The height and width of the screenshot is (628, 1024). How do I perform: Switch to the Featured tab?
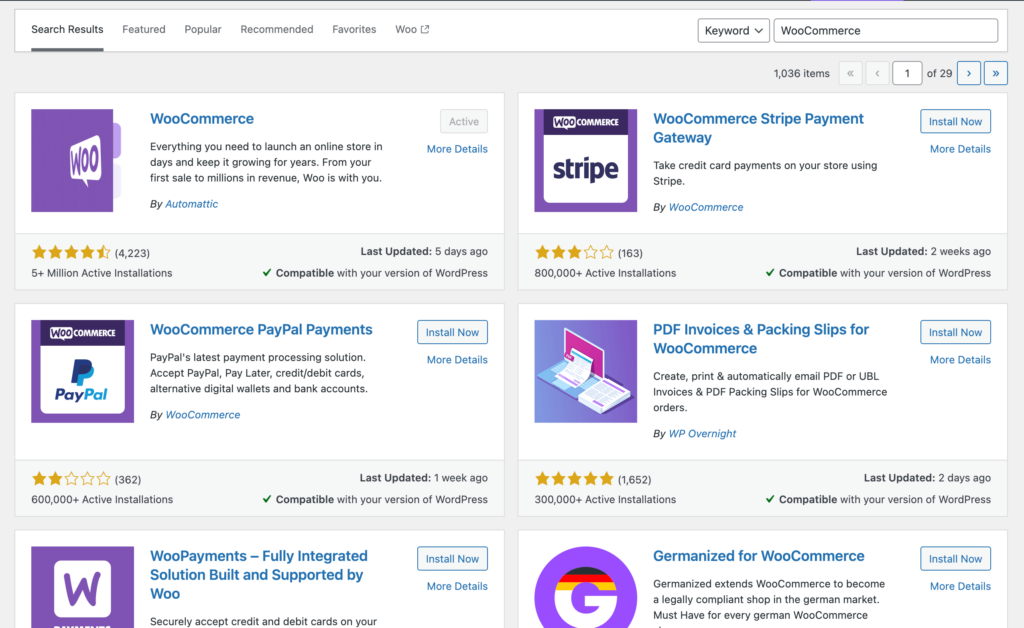pyautogui.click(x=144, y=29)
